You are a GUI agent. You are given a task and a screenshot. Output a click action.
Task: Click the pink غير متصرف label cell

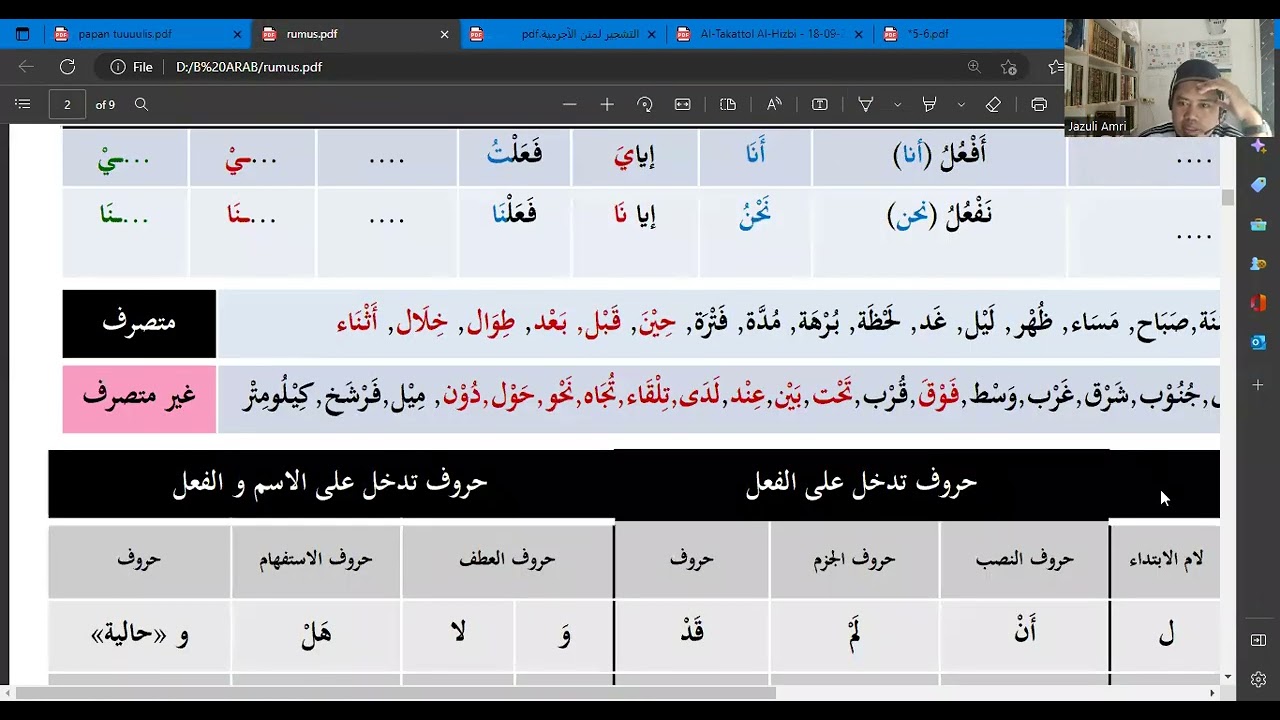pyautogui.click(x=139, y=398)
